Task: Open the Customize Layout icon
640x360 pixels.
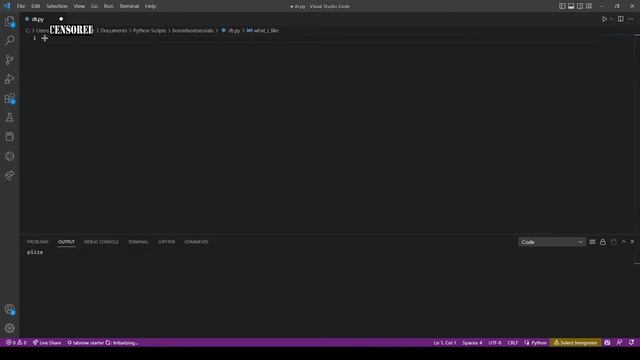Action: [x=589, y=6]
